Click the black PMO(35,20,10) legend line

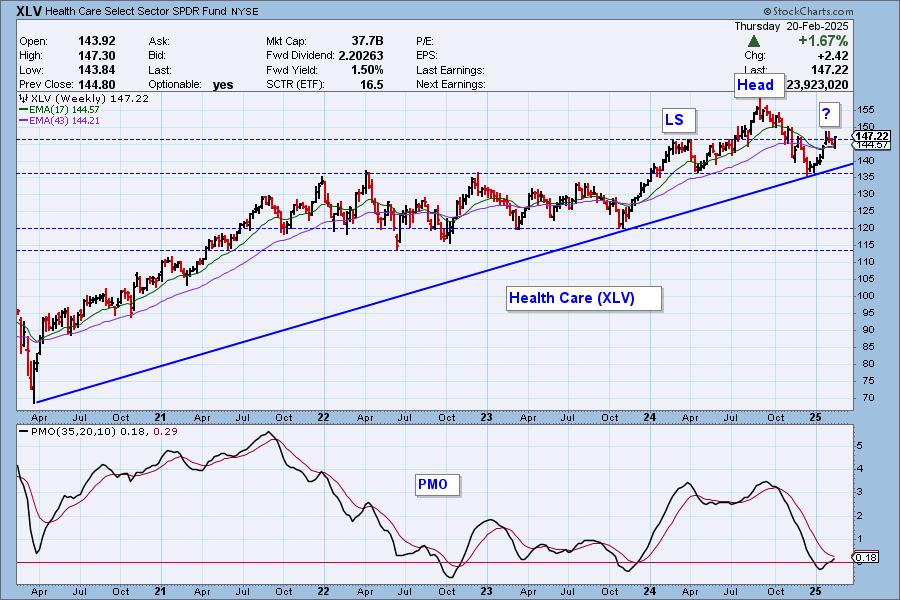(x=24, y=431)
